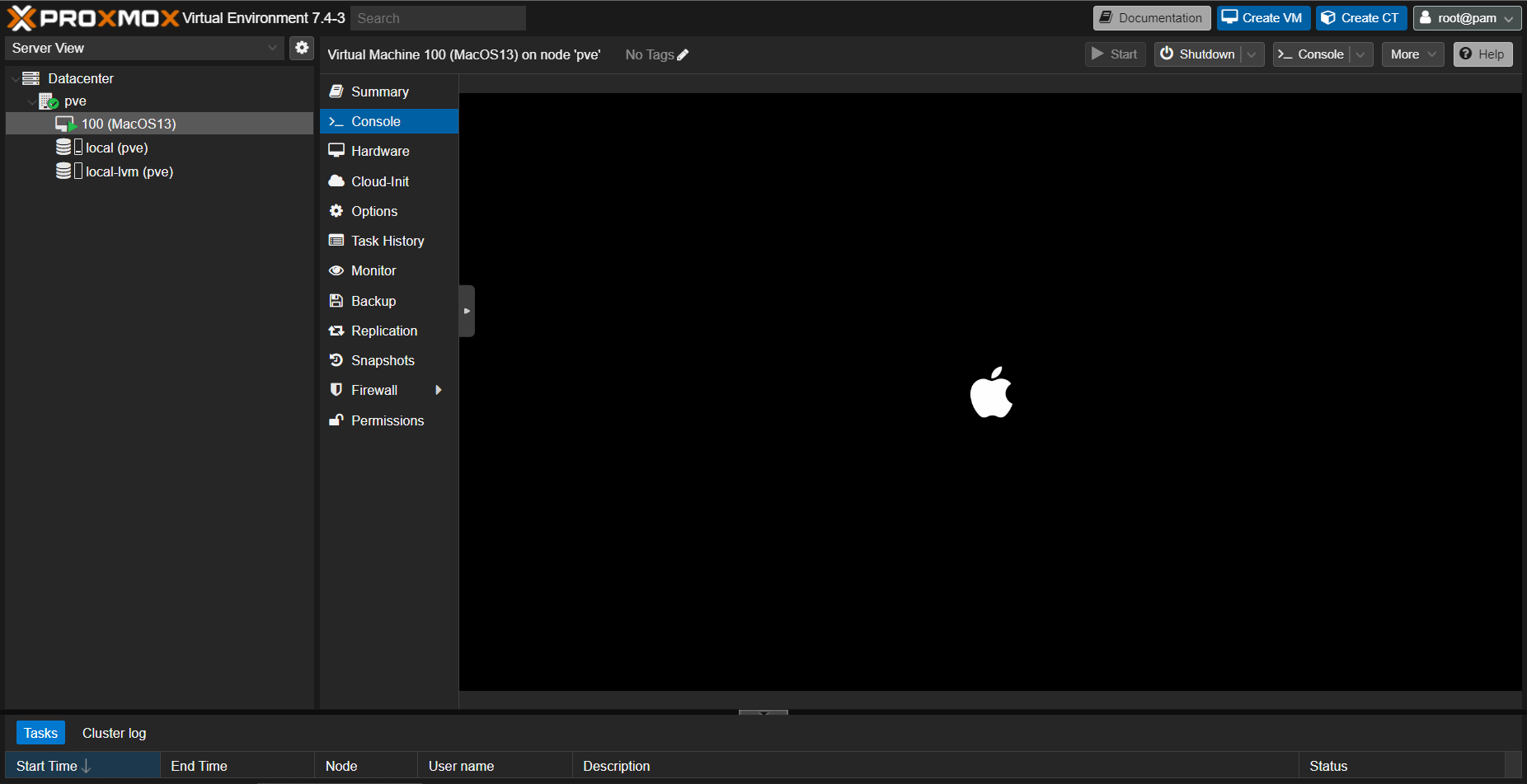Open the Hardware panel with the monitor icon

pos(379,151)
